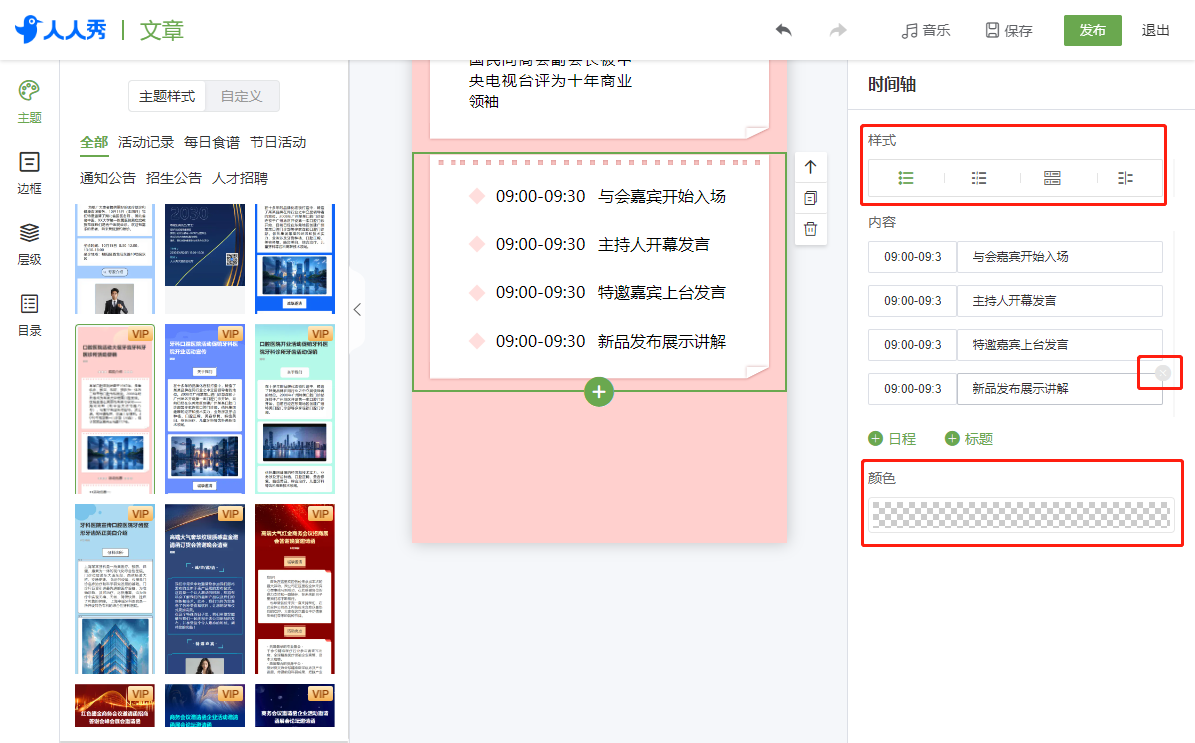Open the 主题 theme sidebar panel
1195x743 pixels.
(29, 102)
